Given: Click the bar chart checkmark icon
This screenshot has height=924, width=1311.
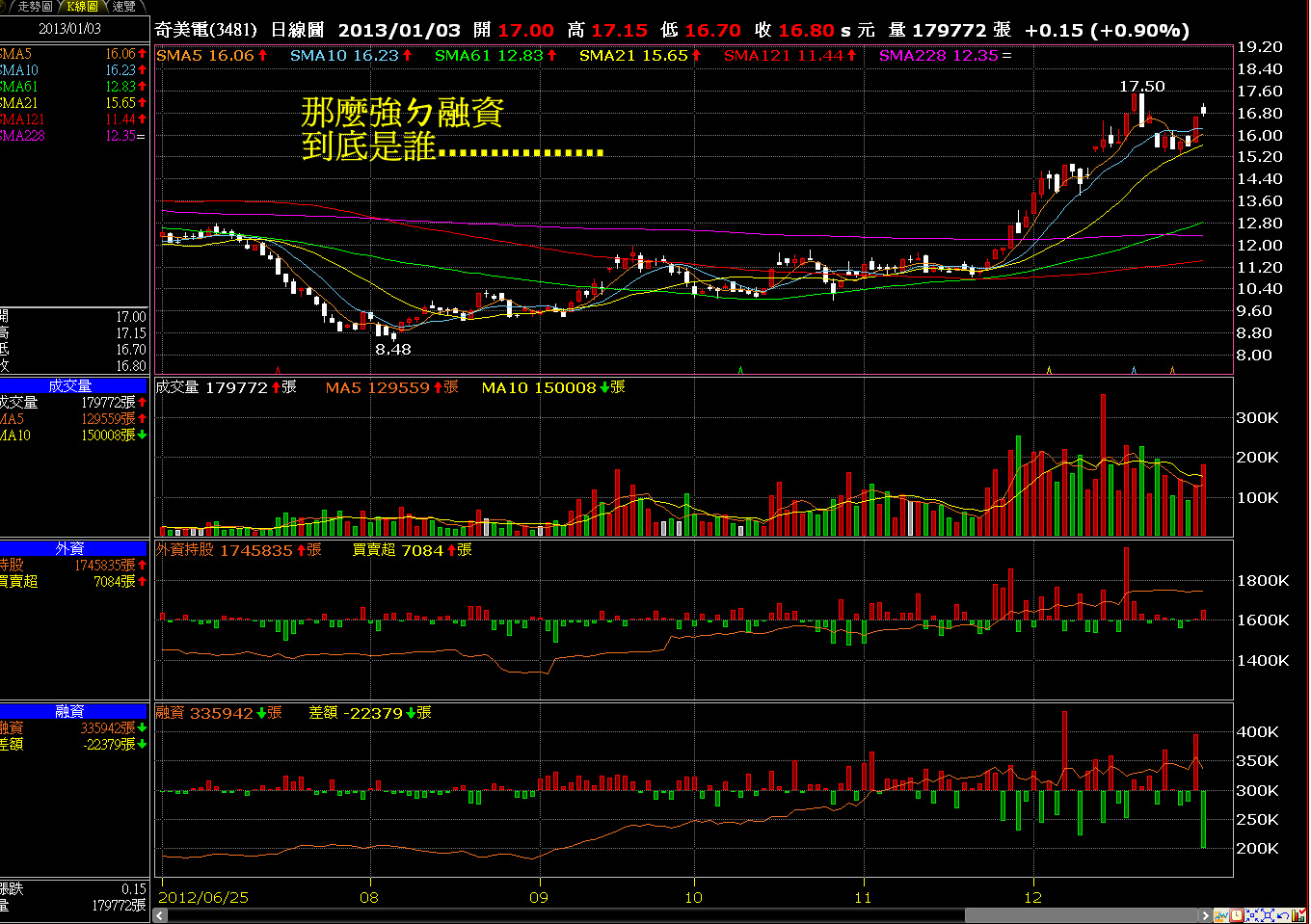Looking at the screenshot, I should tap(1298, 915).
